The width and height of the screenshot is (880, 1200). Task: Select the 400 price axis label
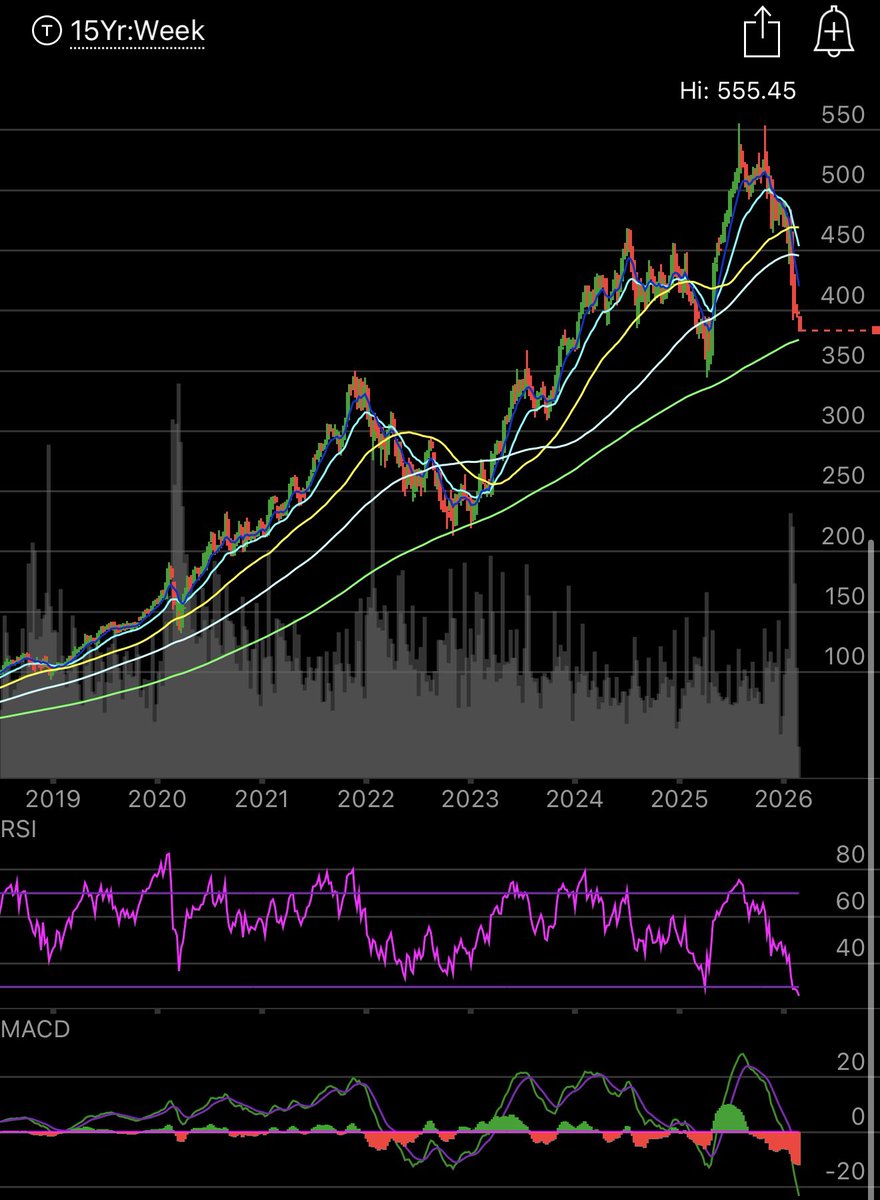842,296
